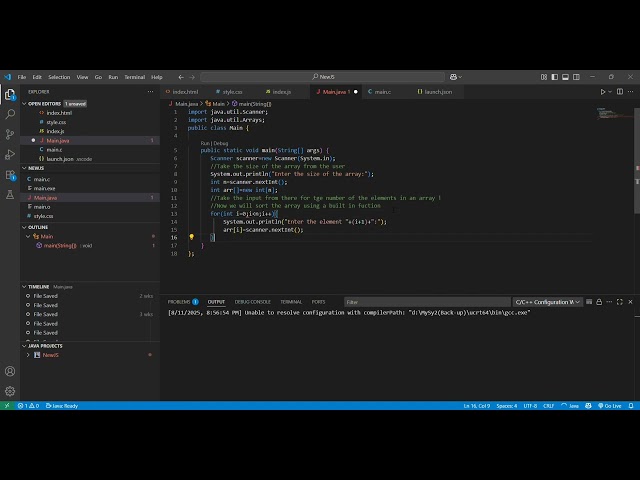The image size is (640, 480).
Task: Switch to the Debug Console tab
Action: 253,302
